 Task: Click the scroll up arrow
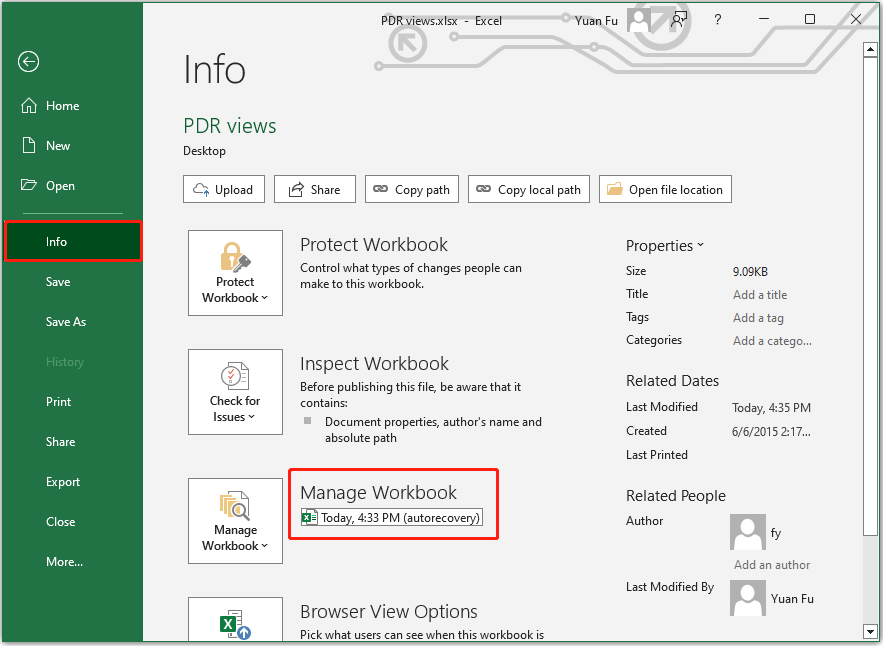pyautogui.click(x=870, y=50)
